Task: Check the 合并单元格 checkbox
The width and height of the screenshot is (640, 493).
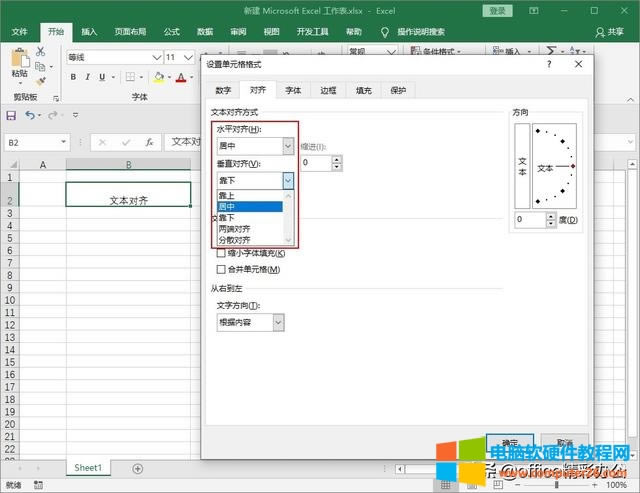Action: 221,270
